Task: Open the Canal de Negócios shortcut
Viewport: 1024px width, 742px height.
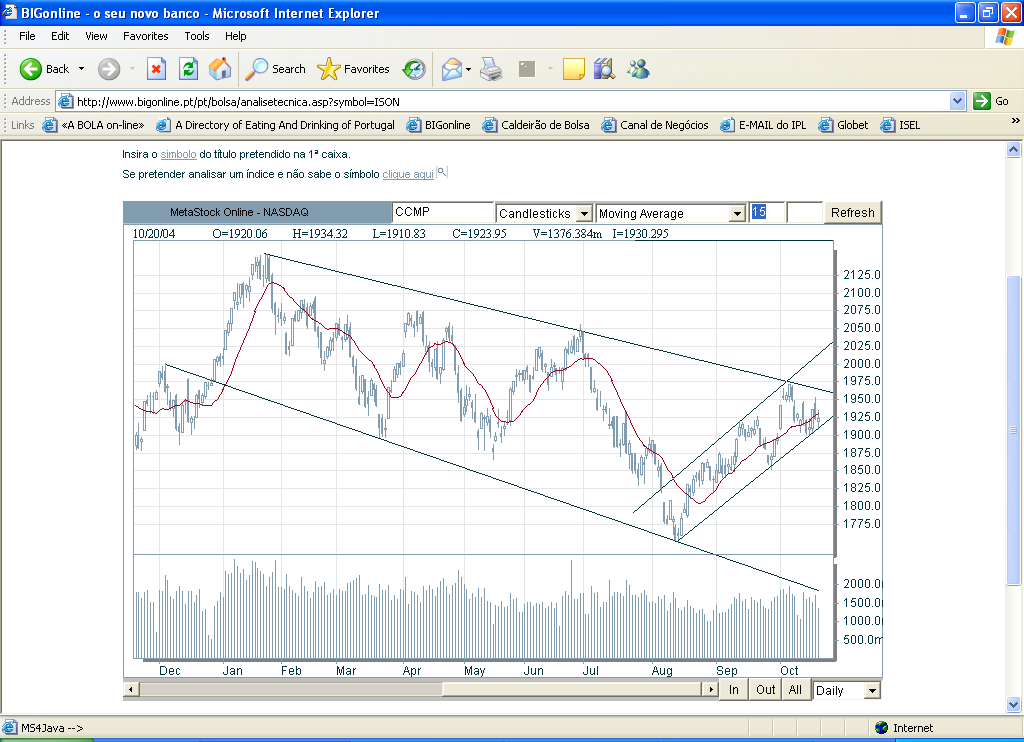Action: tap(655, 125)
